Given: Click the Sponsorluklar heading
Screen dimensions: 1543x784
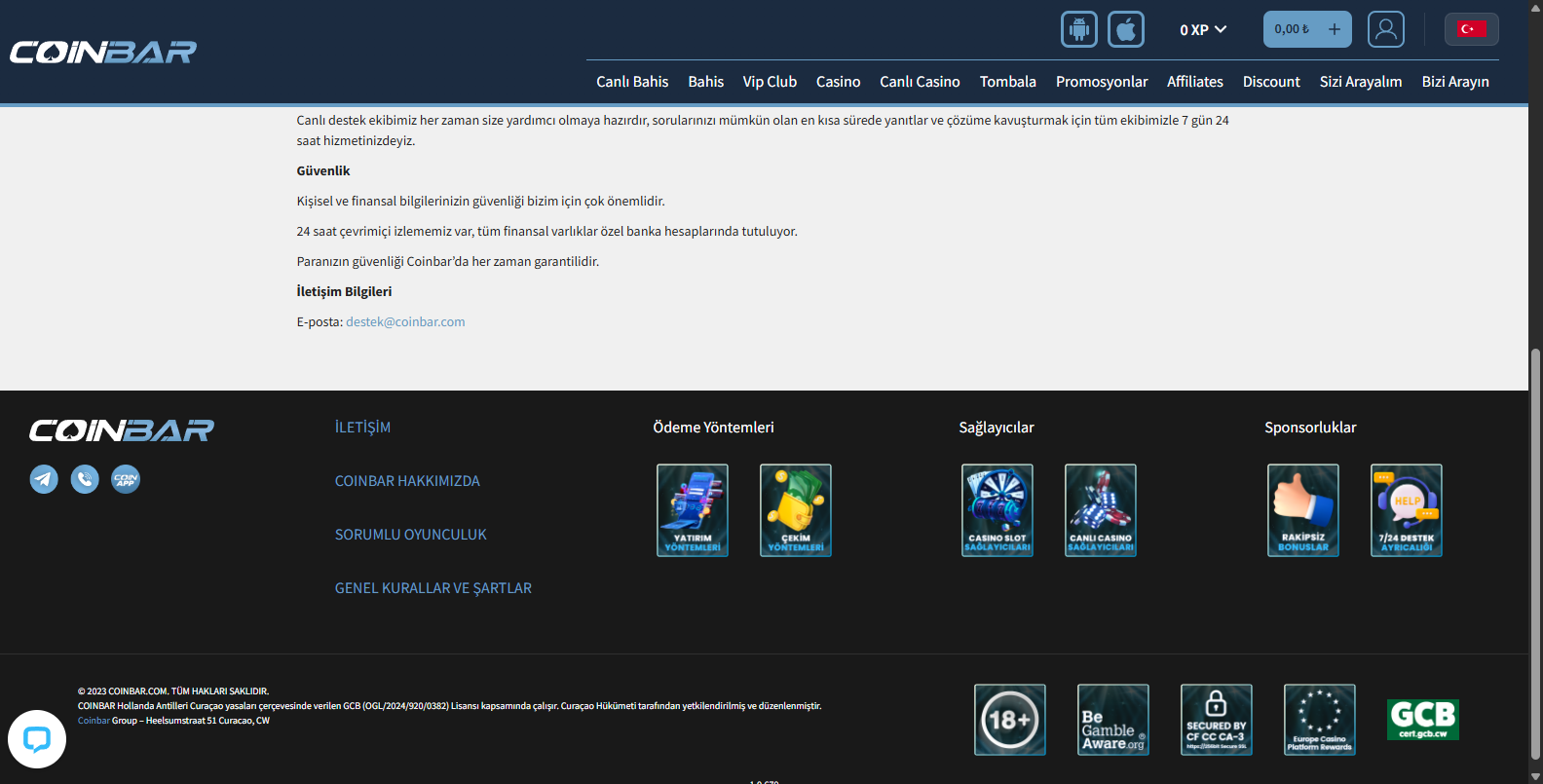Looking at the screenshot, I should click(1310, 428).
